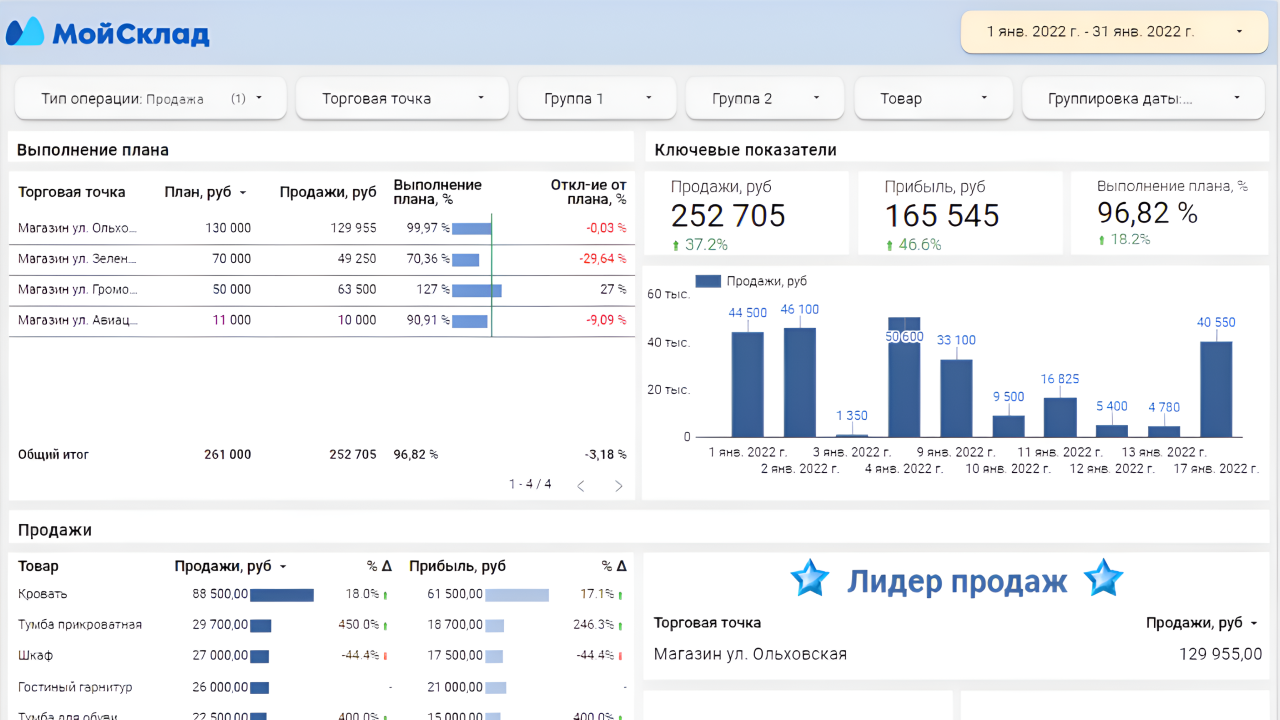Expand the Группа 2 filter
This screenshot has width=1280, height=720.
pyautogui.click(x=766, y=99)
